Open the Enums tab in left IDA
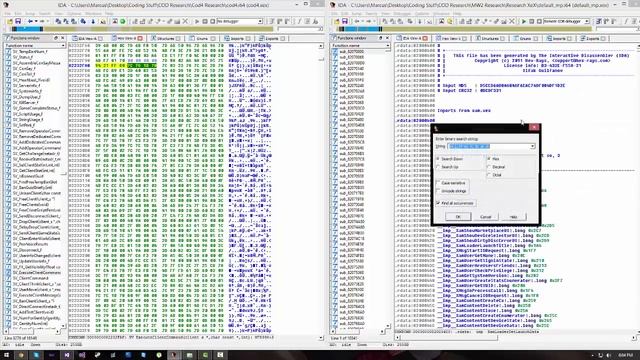 [202, 38]
